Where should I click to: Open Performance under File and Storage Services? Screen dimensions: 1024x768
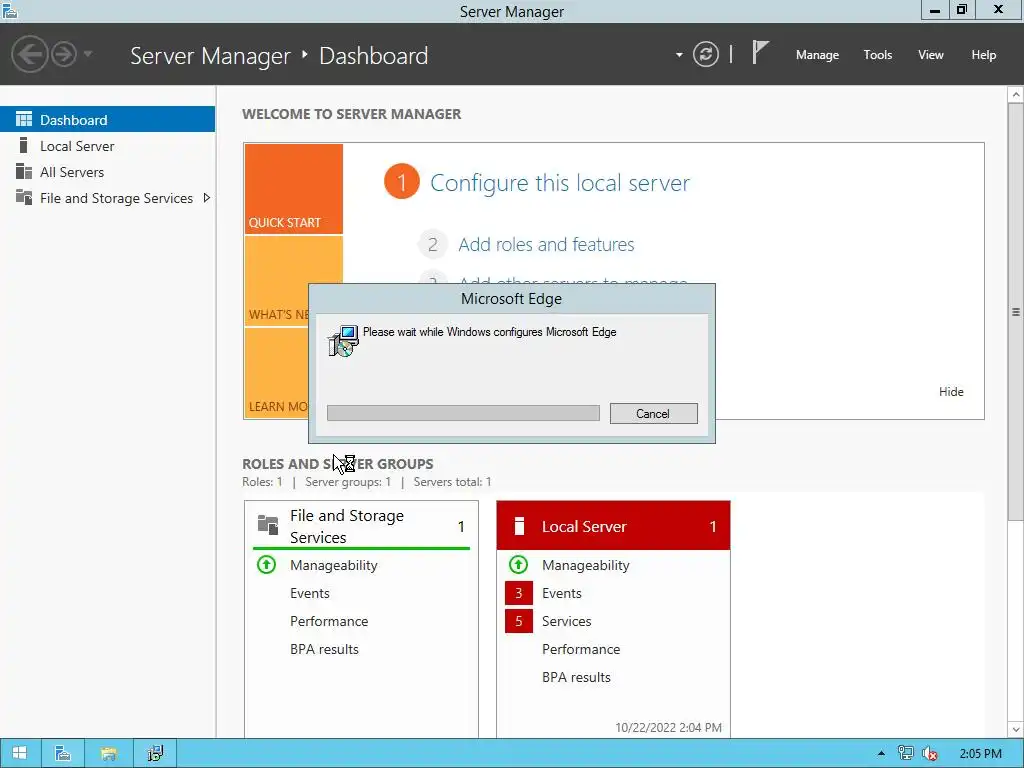click(x=329, y=621)
